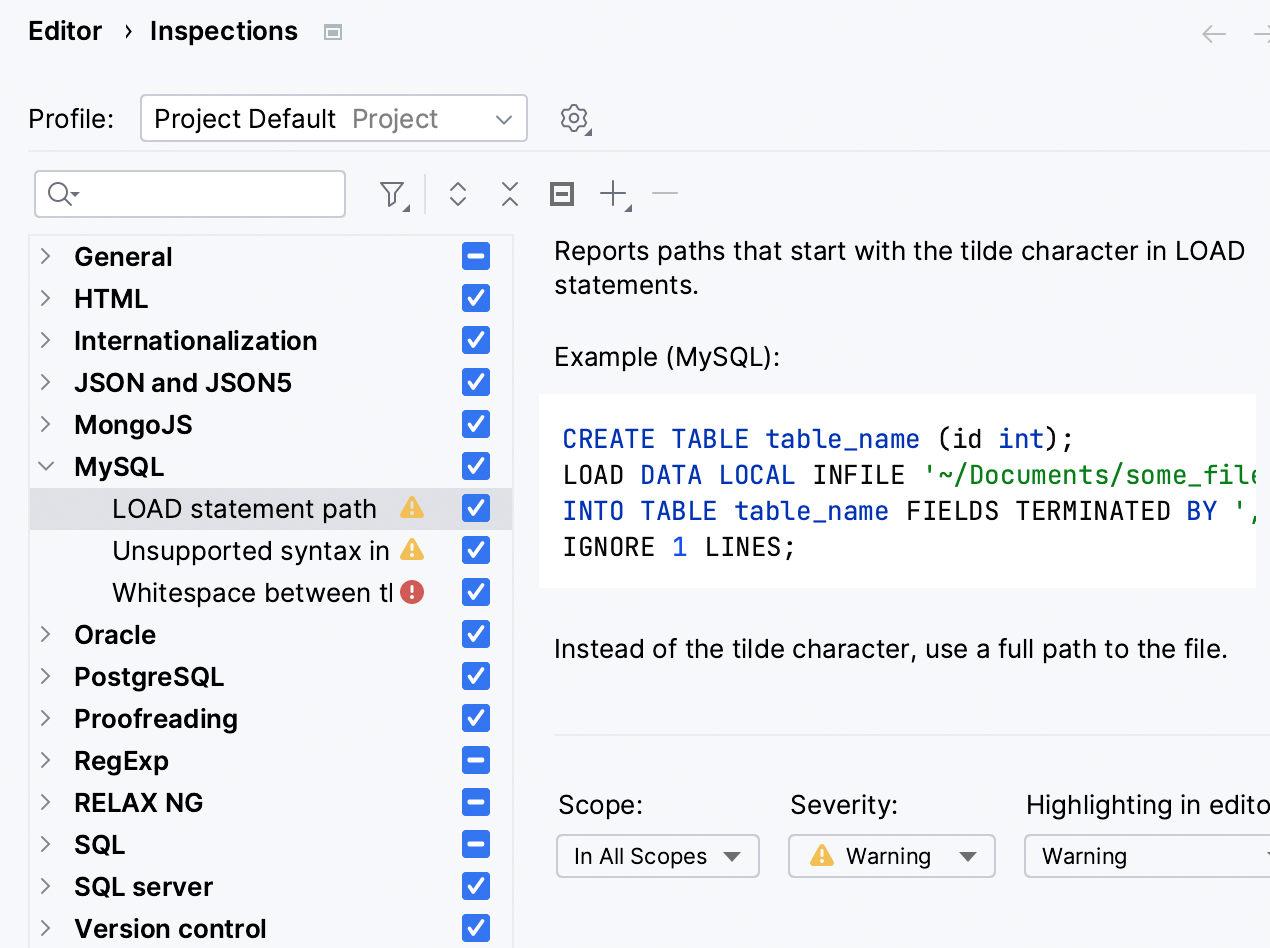Uncheck the HTML inspections checkbox
Image resolution: width=1270 pixels, height=948 pixels.
click(x=476, y=299)
